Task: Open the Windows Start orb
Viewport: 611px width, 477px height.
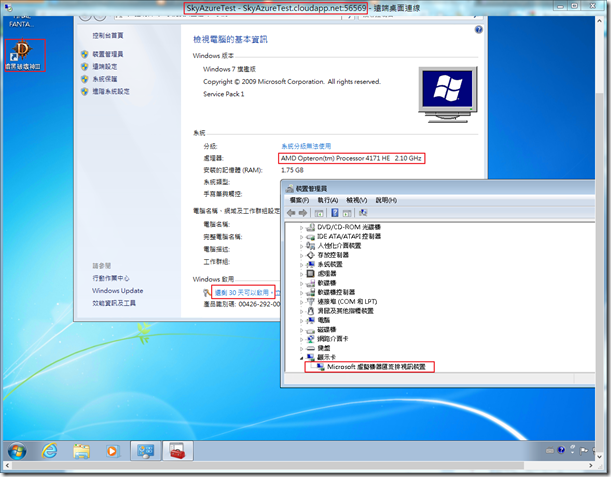Action: (x=17, y=451)
